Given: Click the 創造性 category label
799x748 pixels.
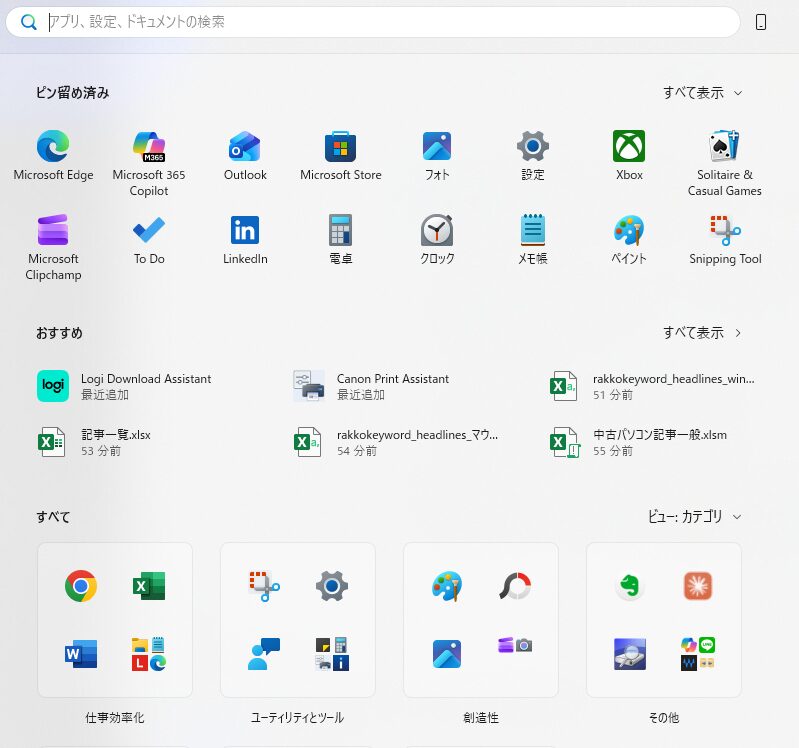Looking at the screenshot, I should click(x=481, y=718).
